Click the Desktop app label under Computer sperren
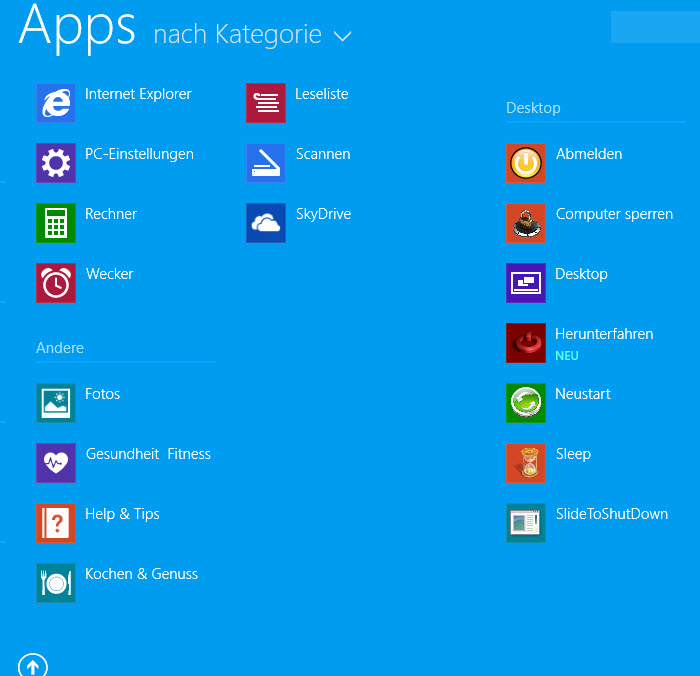 (581, 274)
